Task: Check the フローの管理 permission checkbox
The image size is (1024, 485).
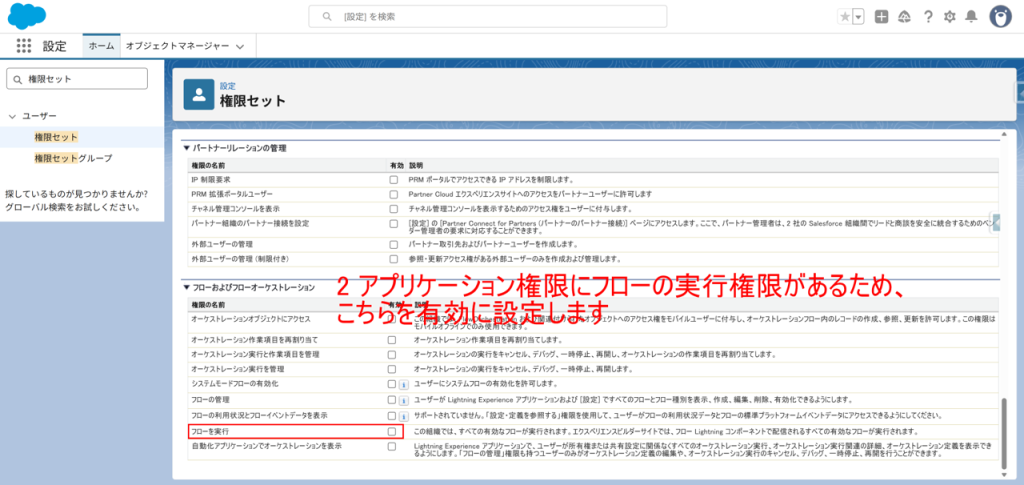Action: coord(393,399)
